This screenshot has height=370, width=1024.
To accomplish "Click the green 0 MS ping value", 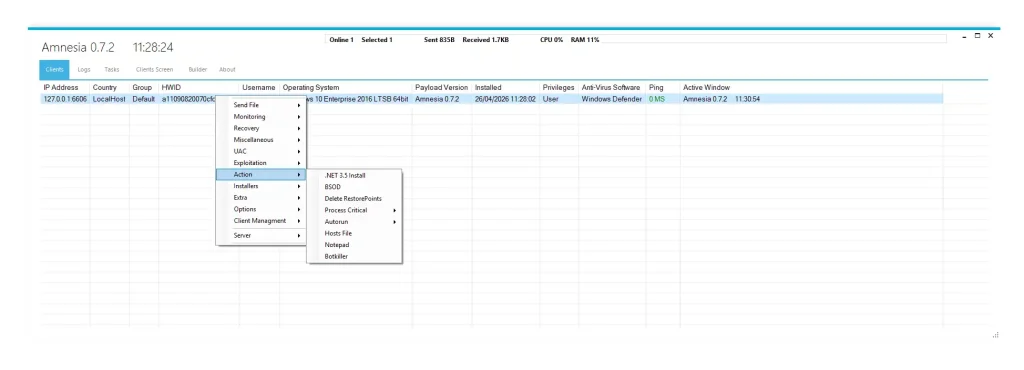I will [657, 99].
